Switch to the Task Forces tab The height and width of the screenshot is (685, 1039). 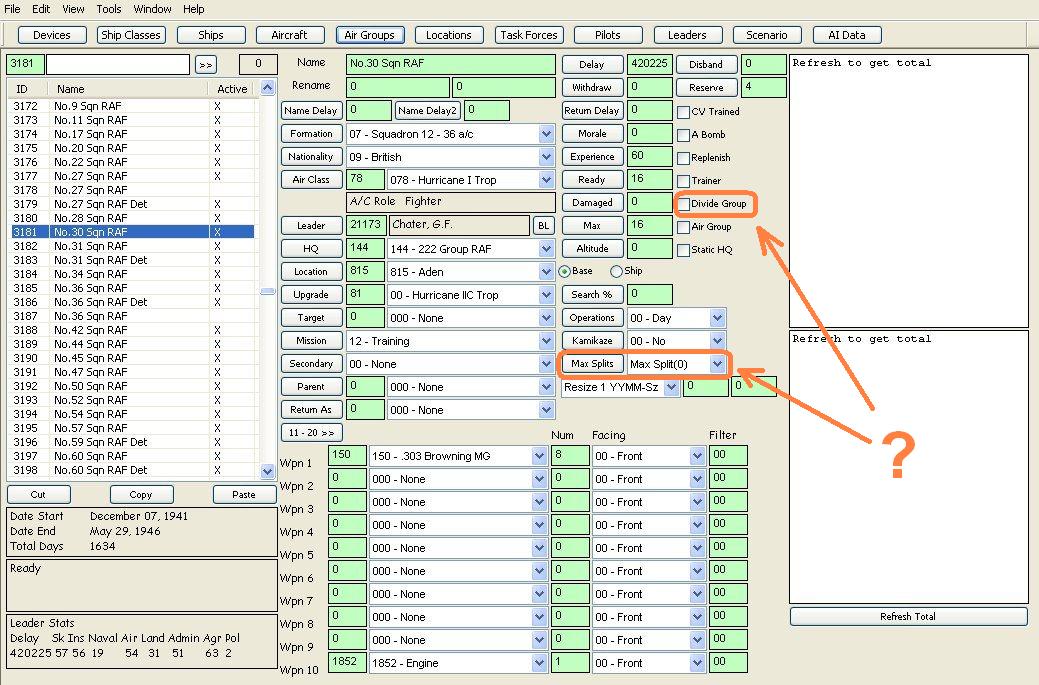point(529,35)
